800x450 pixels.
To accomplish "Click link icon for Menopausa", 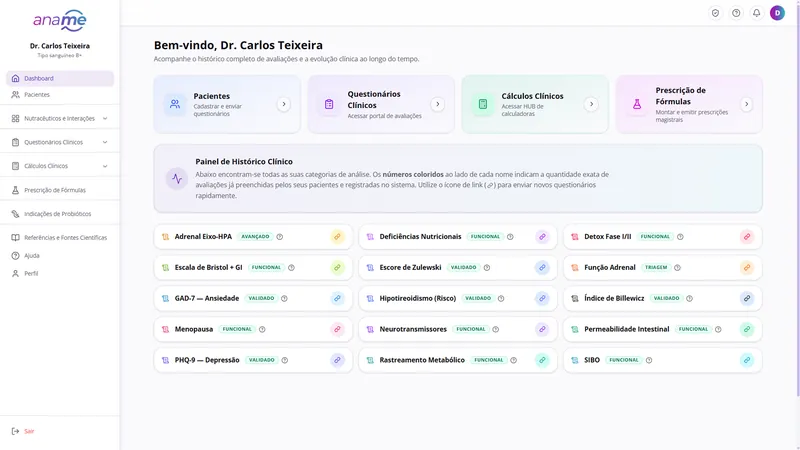I will click(x=337, y=329).
